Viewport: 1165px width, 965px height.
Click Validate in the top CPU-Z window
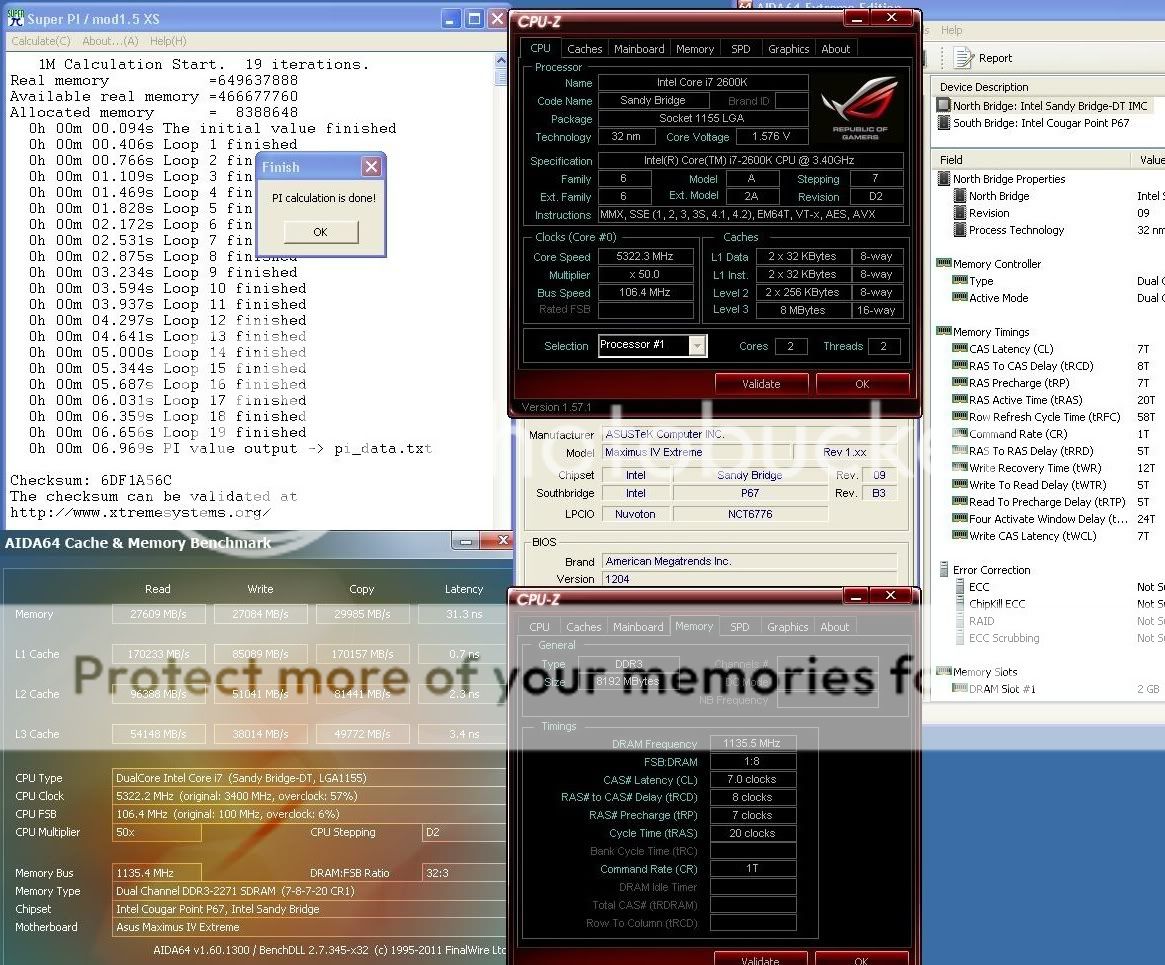[761, 383]
